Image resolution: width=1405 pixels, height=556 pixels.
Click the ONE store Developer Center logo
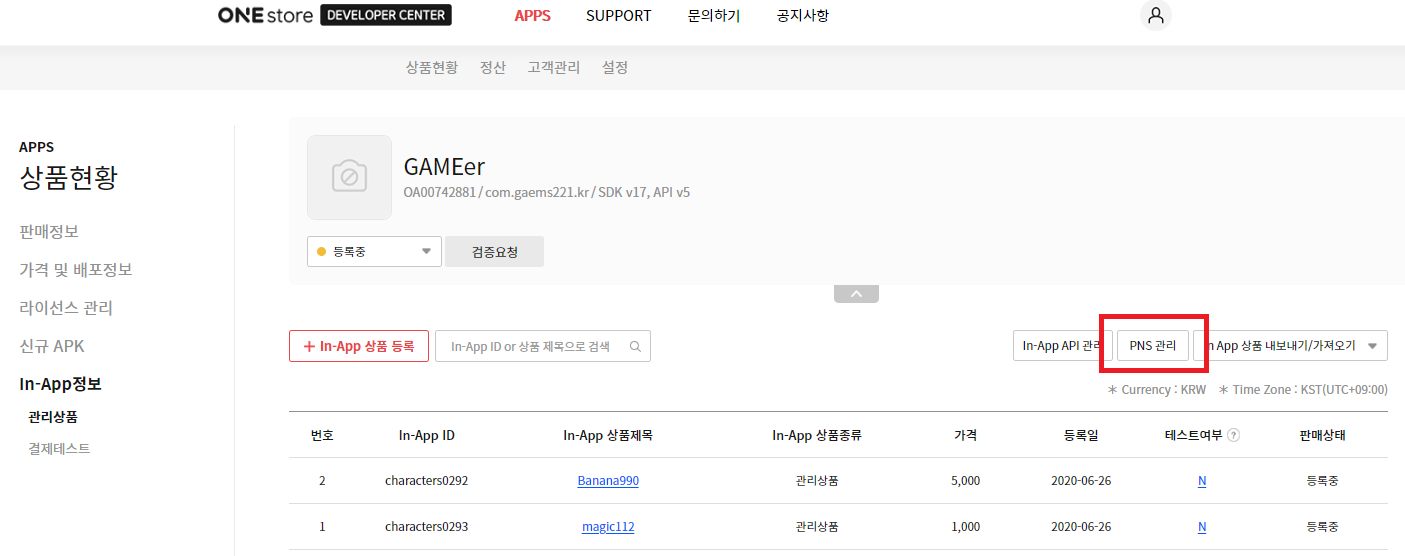pos(334,16)
